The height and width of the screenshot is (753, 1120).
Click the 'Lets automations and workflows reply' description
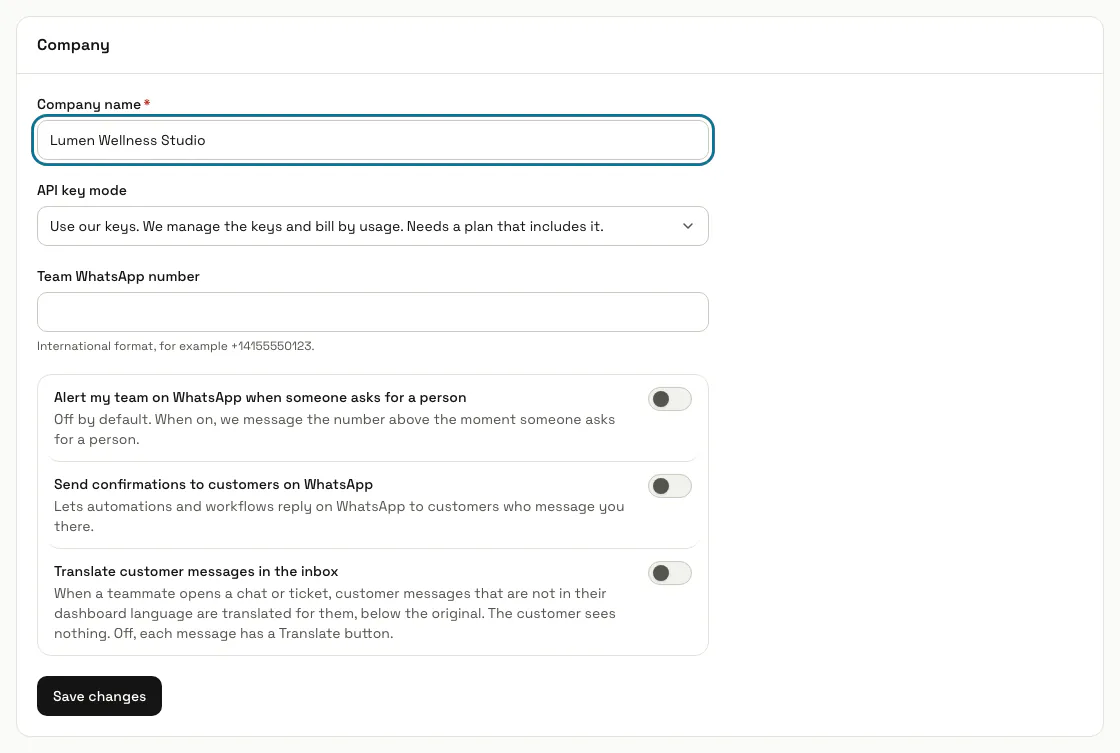pos(339,517)
